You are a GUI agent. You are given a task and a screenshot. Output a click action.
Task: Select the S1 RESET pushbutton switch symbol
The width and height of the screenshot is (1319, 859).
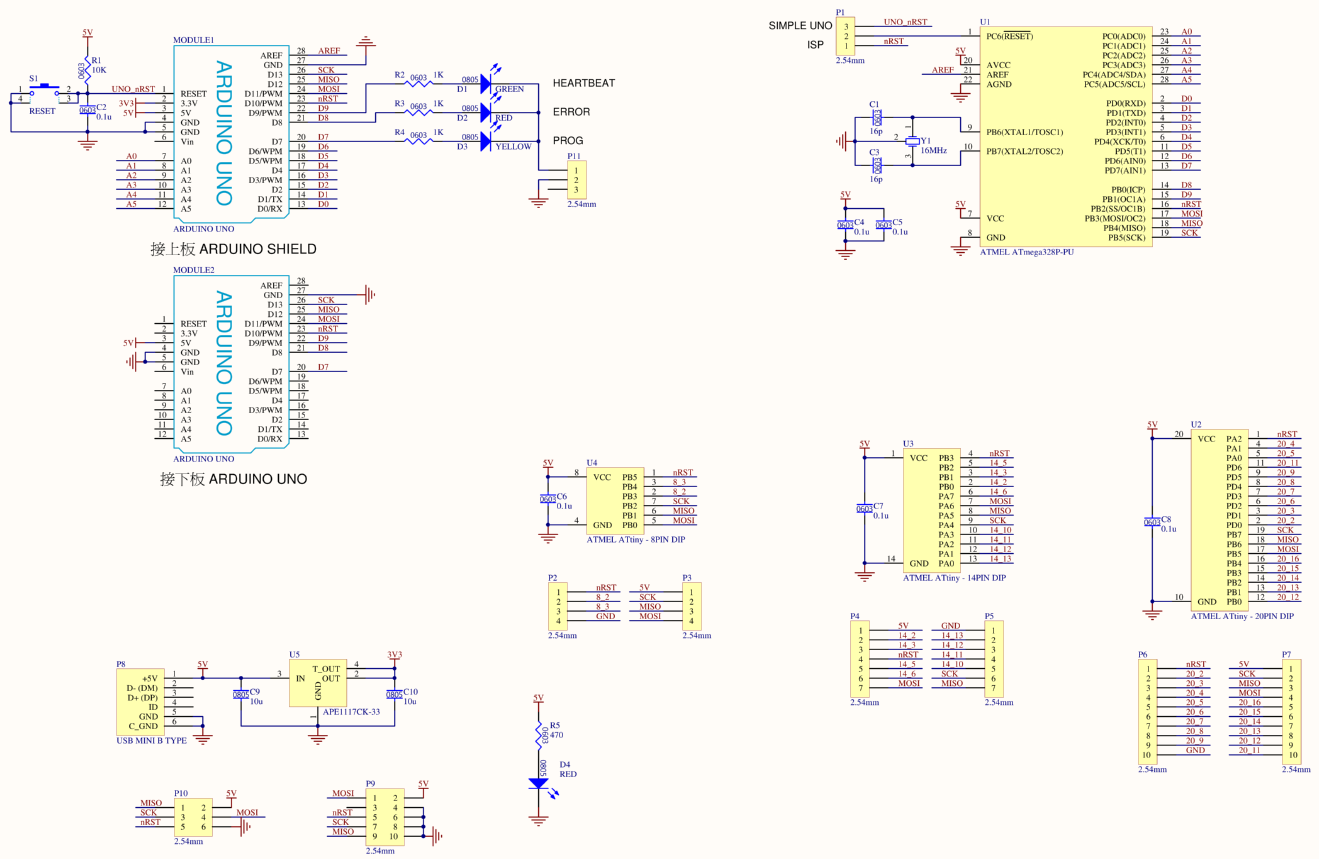tap(45, 93)
